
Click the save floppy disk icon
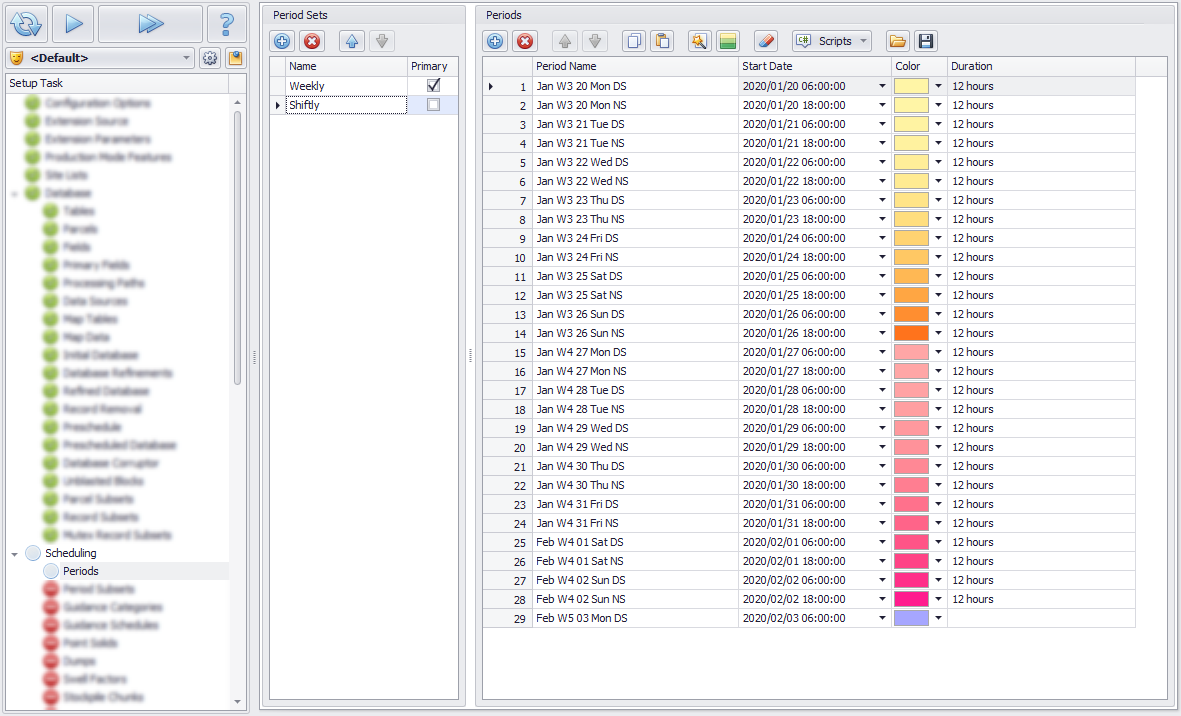coord(926,41)
